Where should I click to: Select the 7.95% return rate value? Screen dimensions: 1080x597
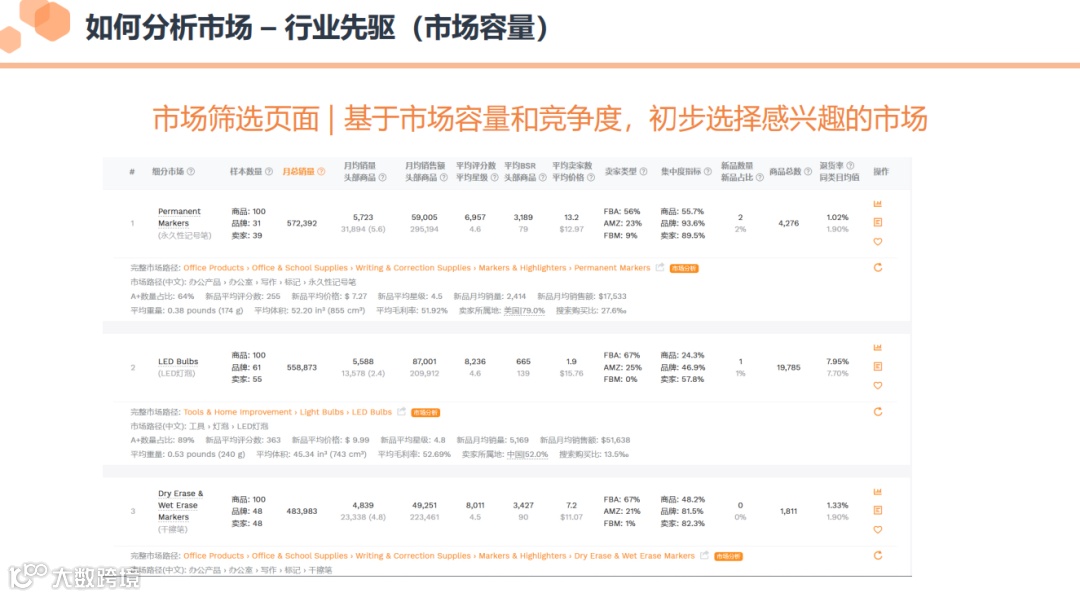click(838, 362)
